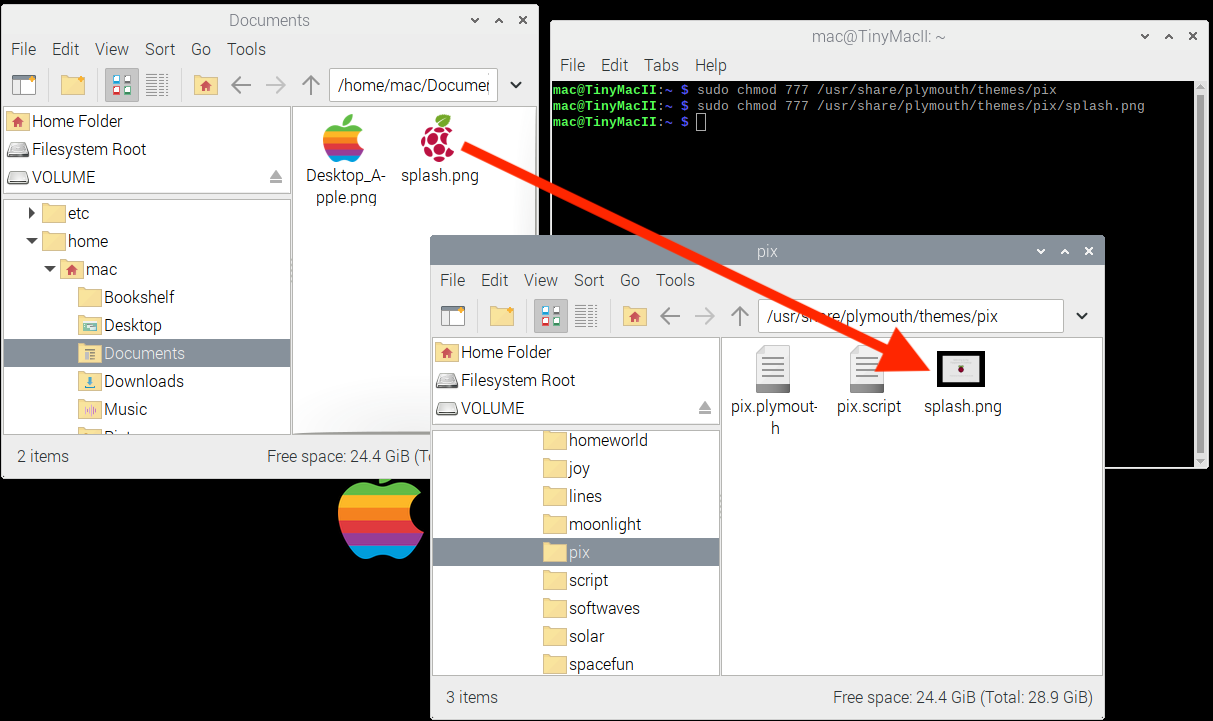Select pix.plymouth file
This screenshot has width=1213, height=721.
774,391
